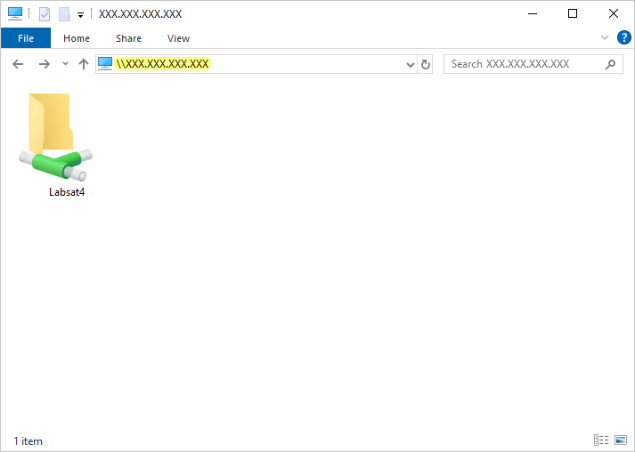The width and height of the screenshot is (635, 452).
Task: Click the New folder quick access icon
Action: [64, 14]
